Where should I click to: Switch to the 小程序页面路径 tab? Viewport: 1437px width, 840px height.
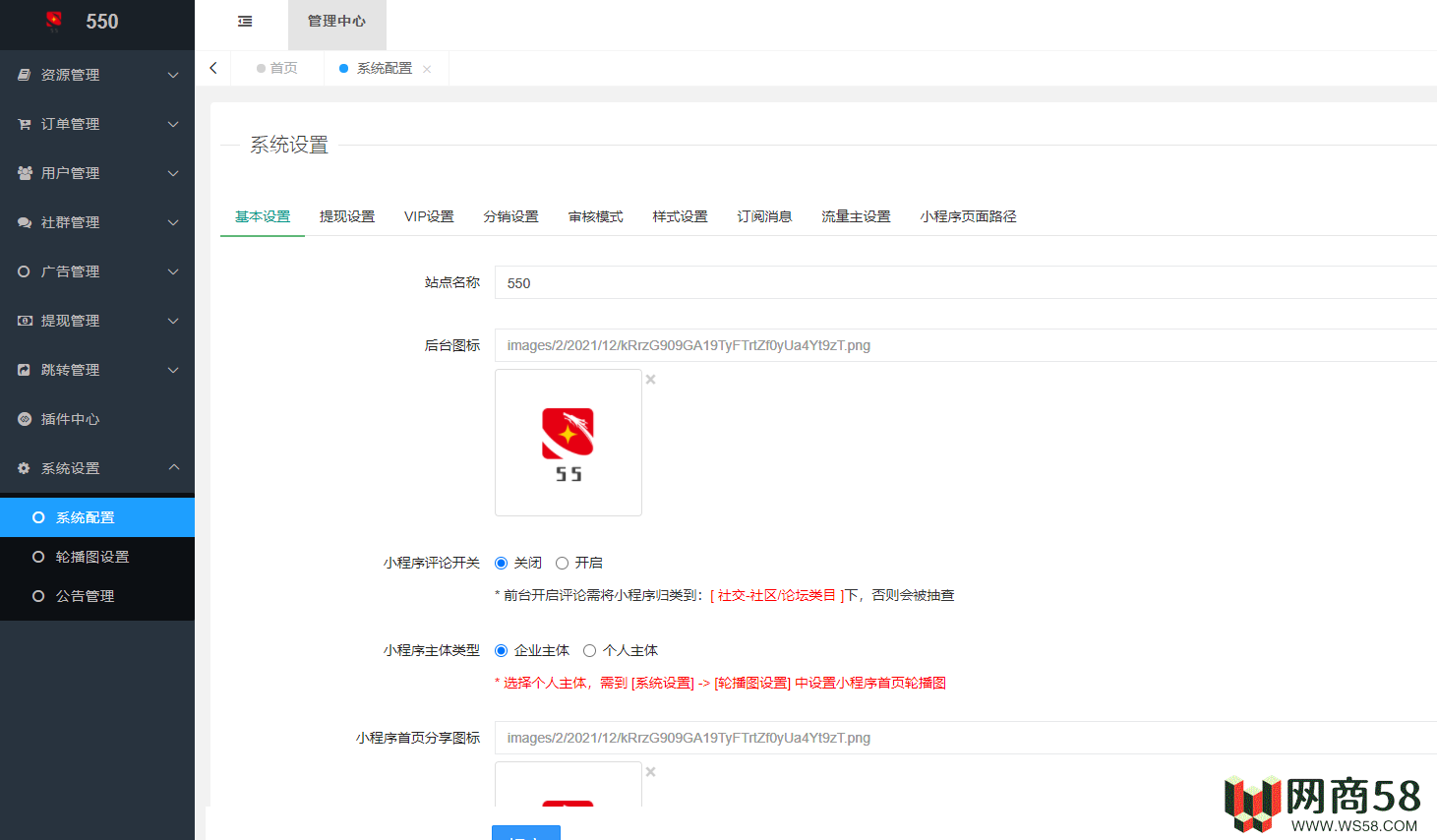tap(969, 216)
